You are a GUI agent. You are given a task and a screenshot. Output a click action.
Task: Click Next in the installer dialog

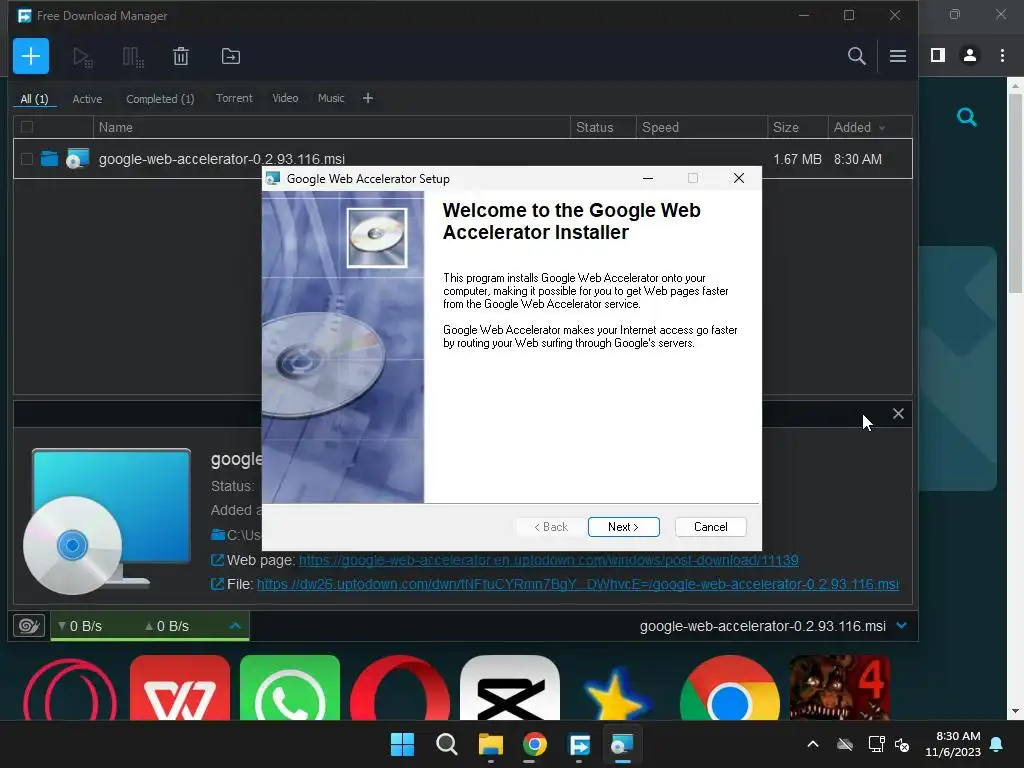(x=624, y=527)
